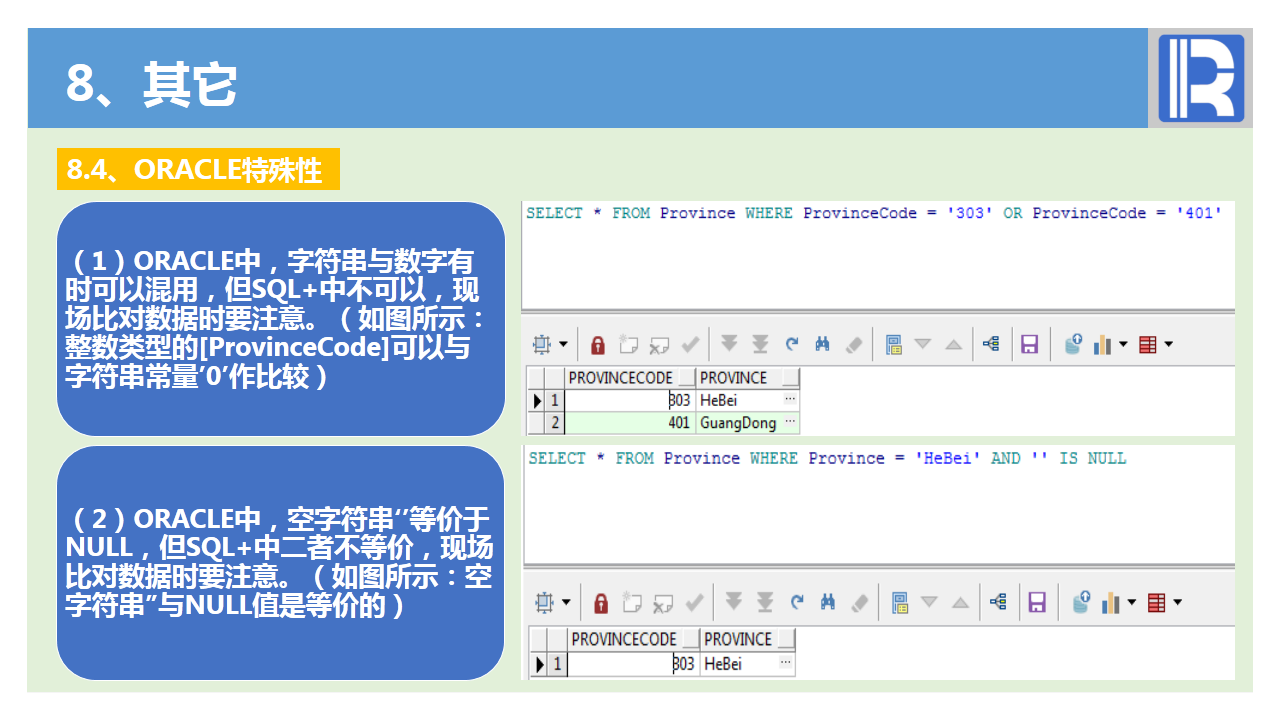Click the grey down triangle in lower toolbar
The image size is (1280, 720).
point(929,602)
